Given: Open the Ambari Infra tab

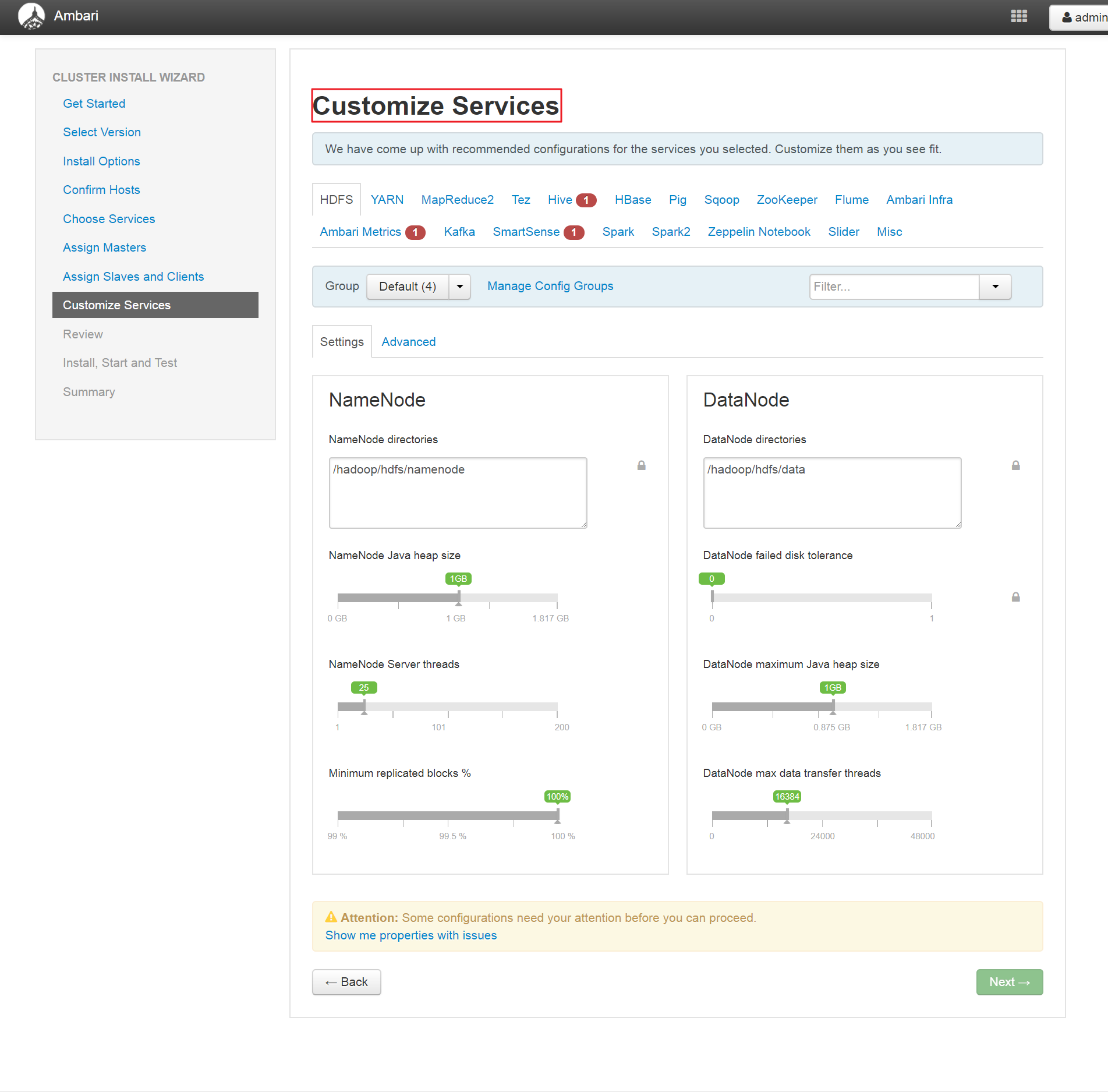Looking at the screenshot, I should pos(919,200).
